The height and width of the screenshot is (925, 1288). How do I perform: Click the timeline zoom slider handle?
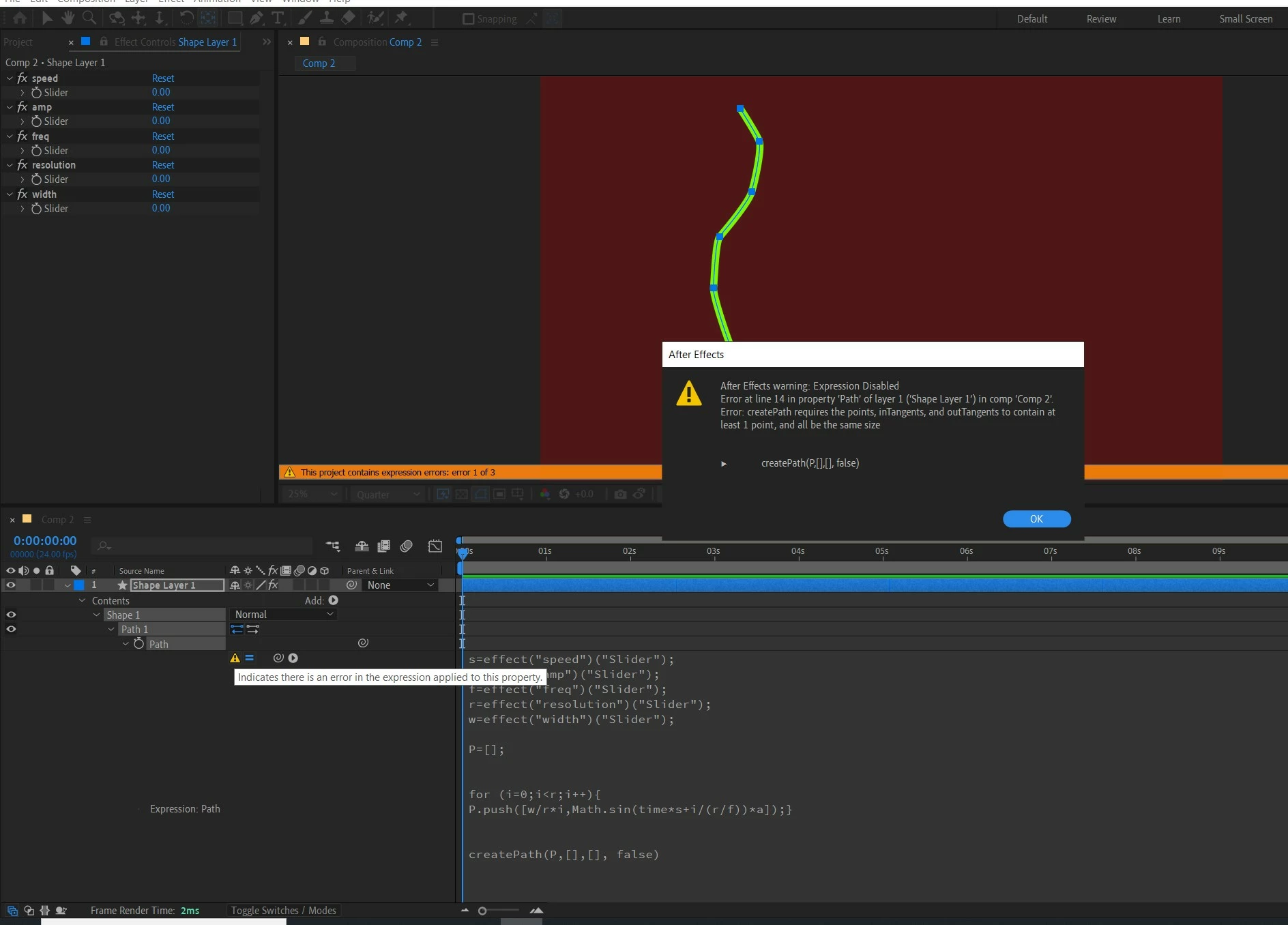pyautogui.click(x=482, y=911)
